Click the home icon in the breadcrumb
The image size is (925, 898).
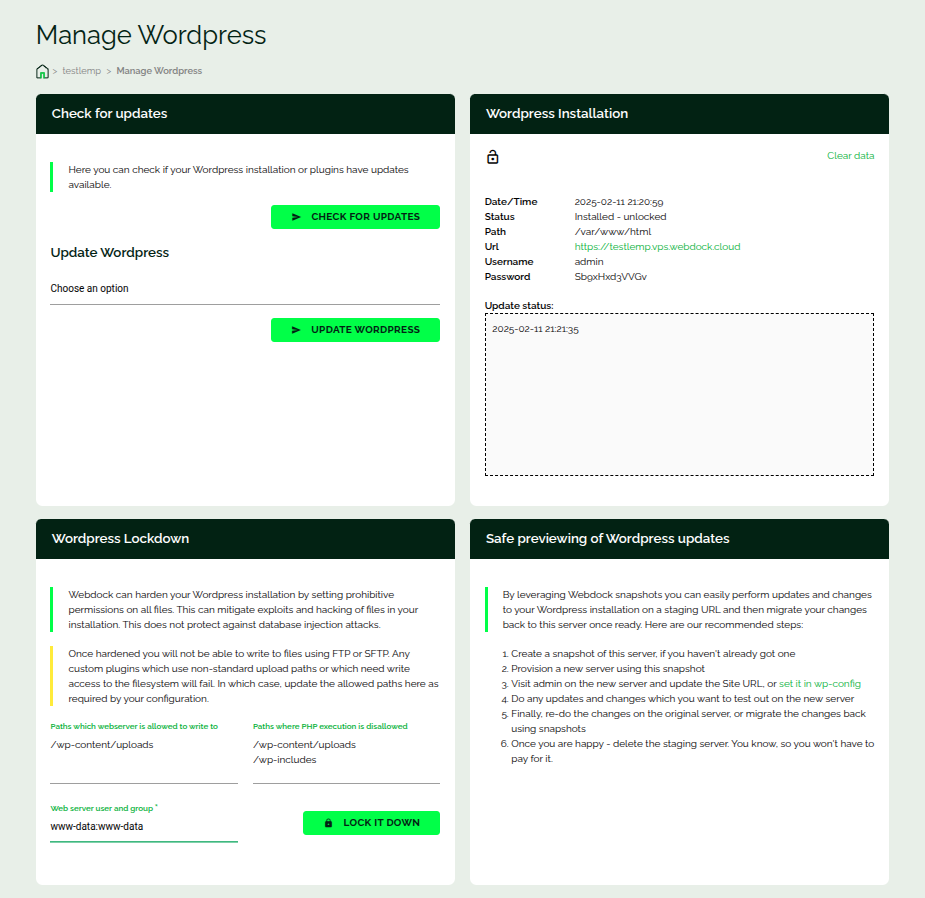[x=42, y=71]
